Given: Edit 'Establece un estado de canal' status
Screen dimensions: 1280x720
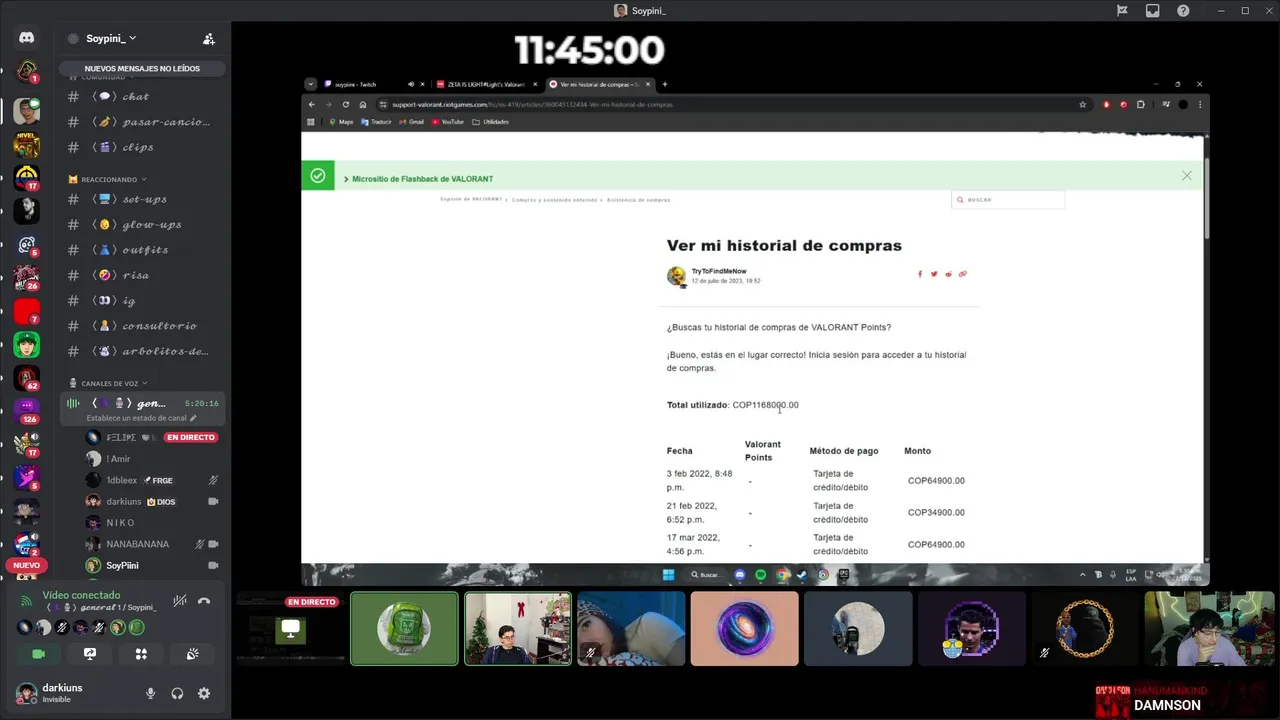Looking at the screenshot, I should 141,418.
